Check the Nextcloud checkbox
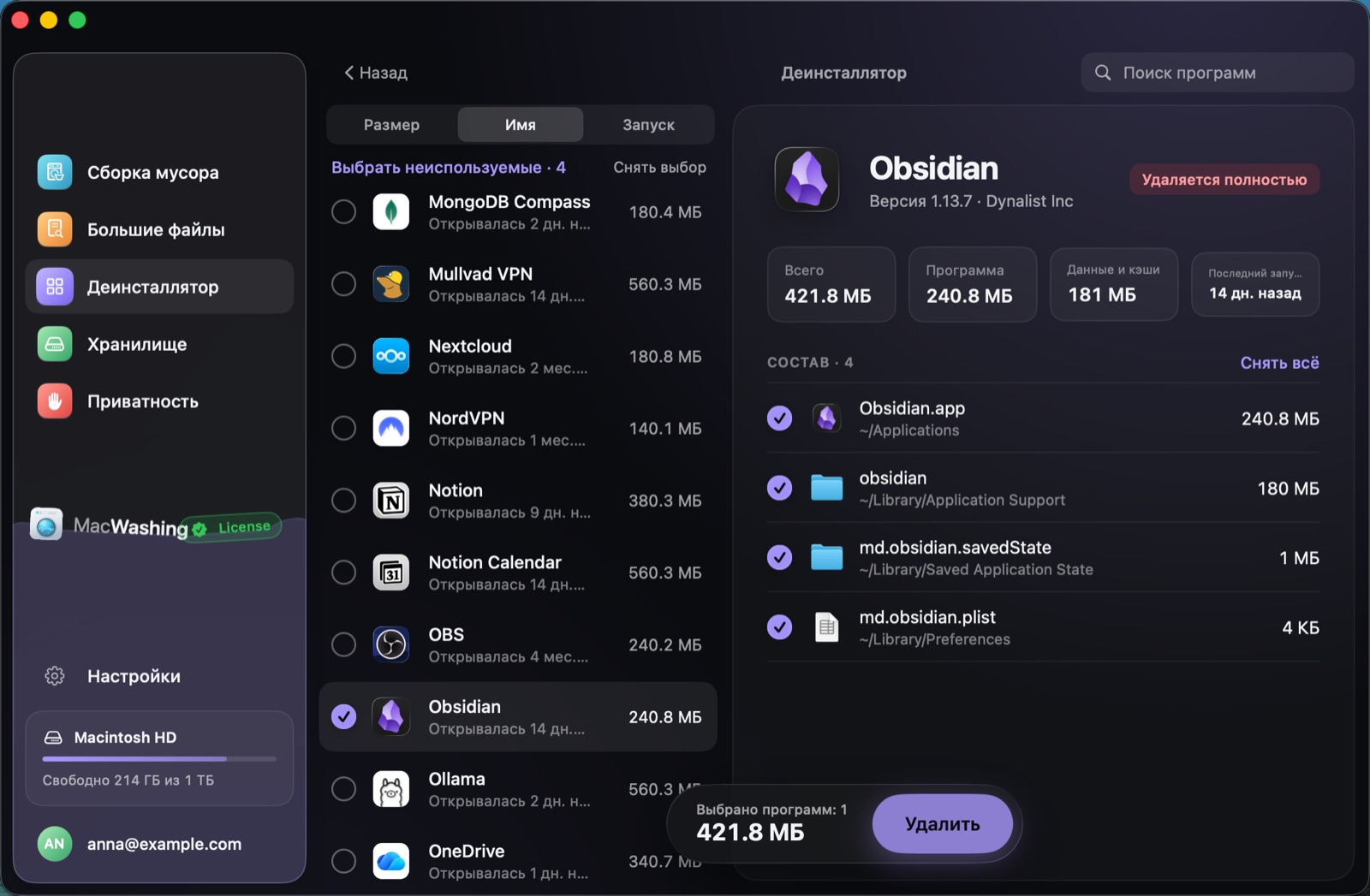This screenshot has height=896, width=1370. pyautogui.click(x=344, y=356)
